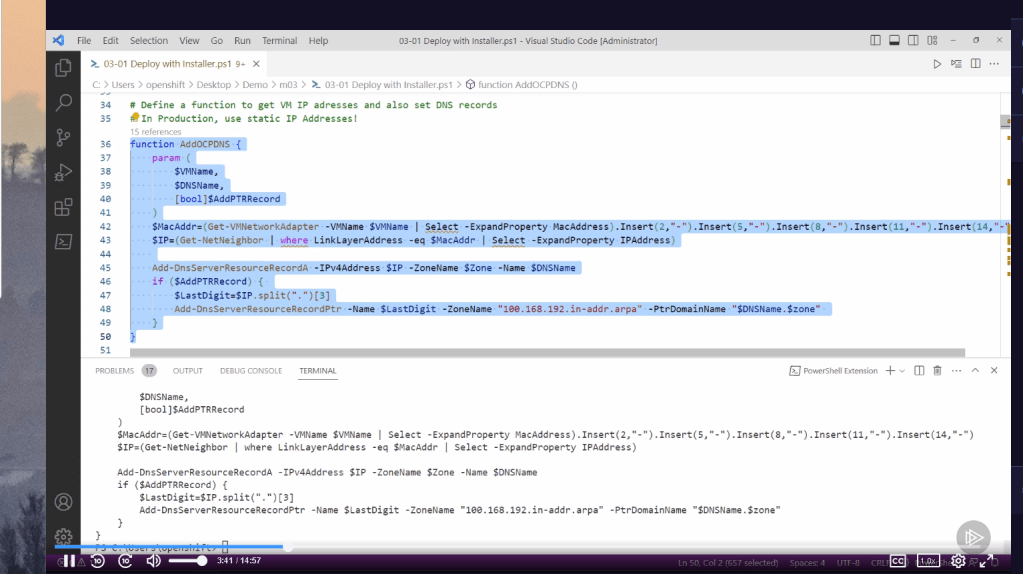This screenshot has height=574, width=1023.
Task: Adjust the video volume slider
Action: pos(187,561)
